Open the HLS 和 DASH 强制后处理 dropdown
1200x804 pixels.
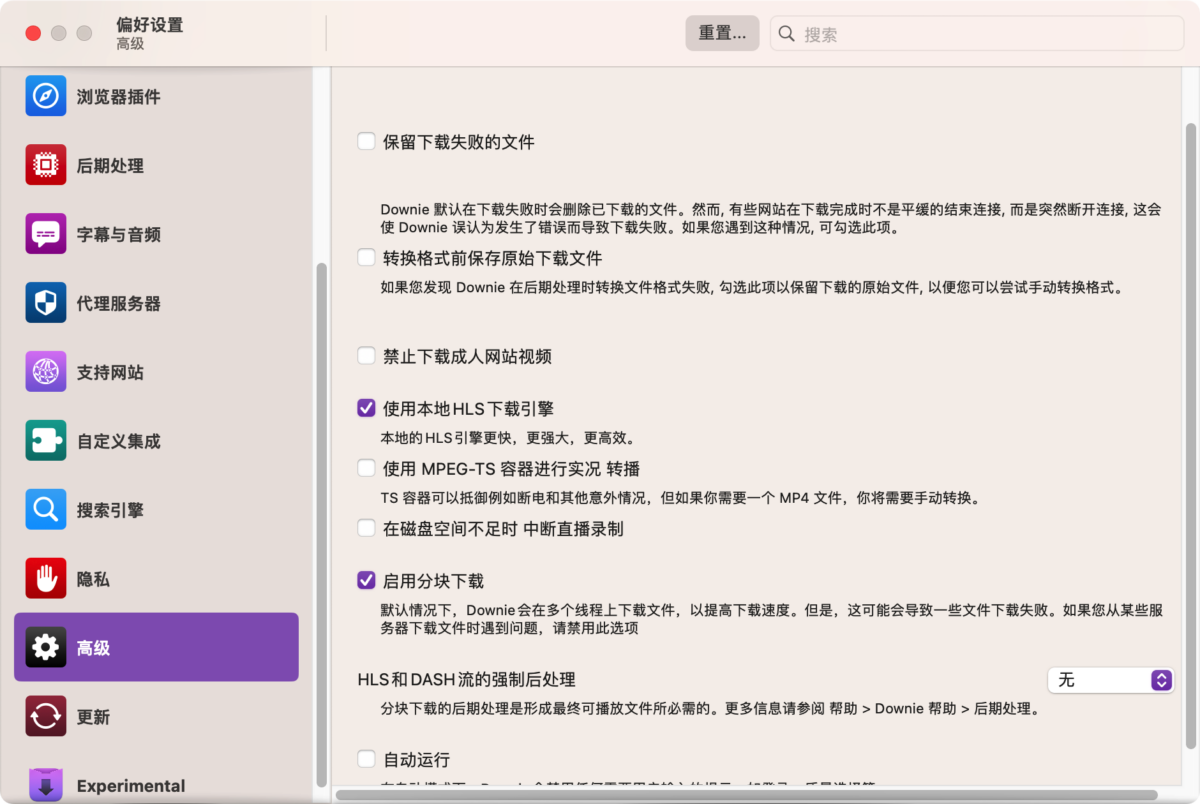click(x=1110, y=679)
